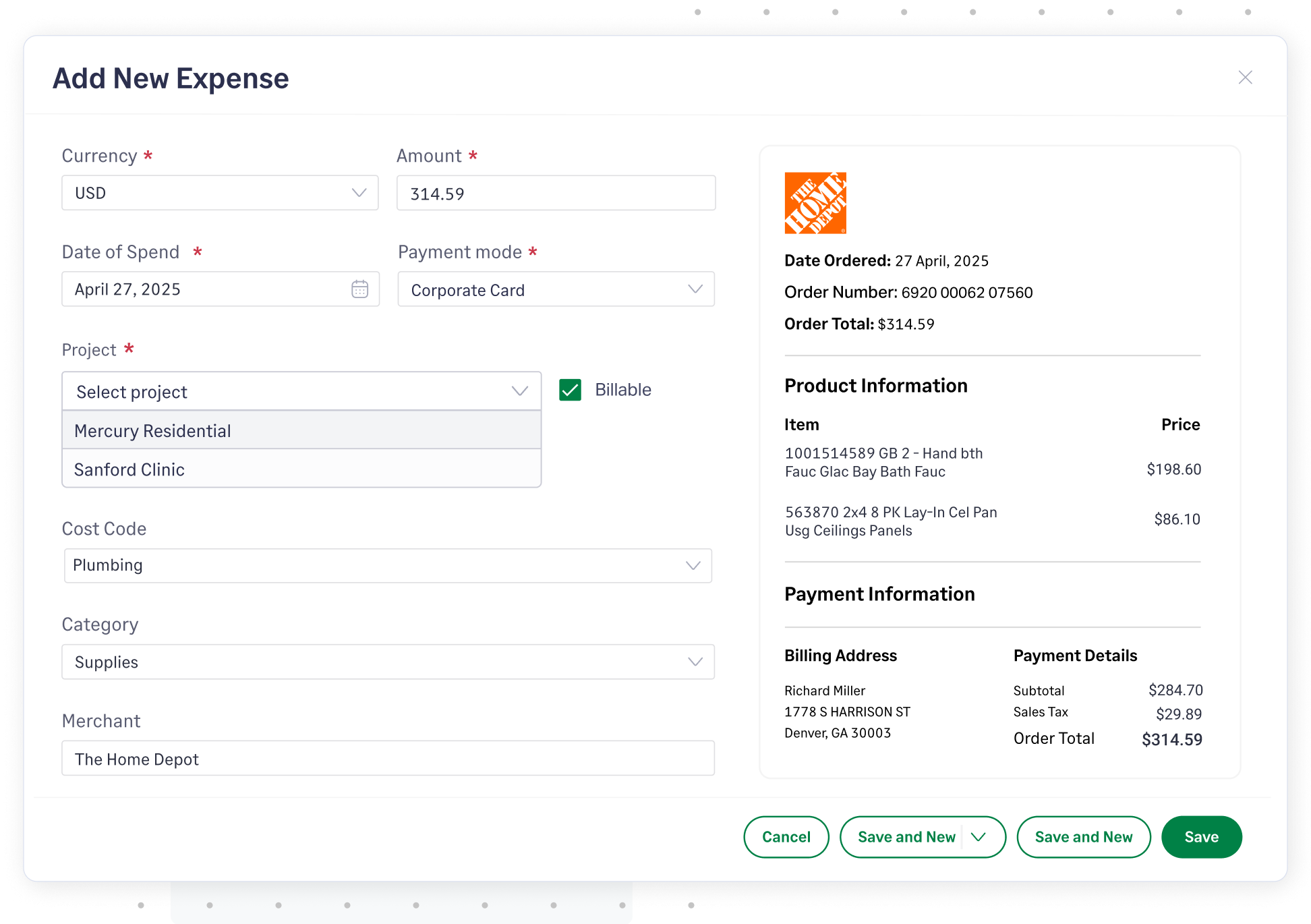This screenshot has width=1311, height=924.
Task: Click the Home Depot logo on receipt
Action: tap(815, 203)
